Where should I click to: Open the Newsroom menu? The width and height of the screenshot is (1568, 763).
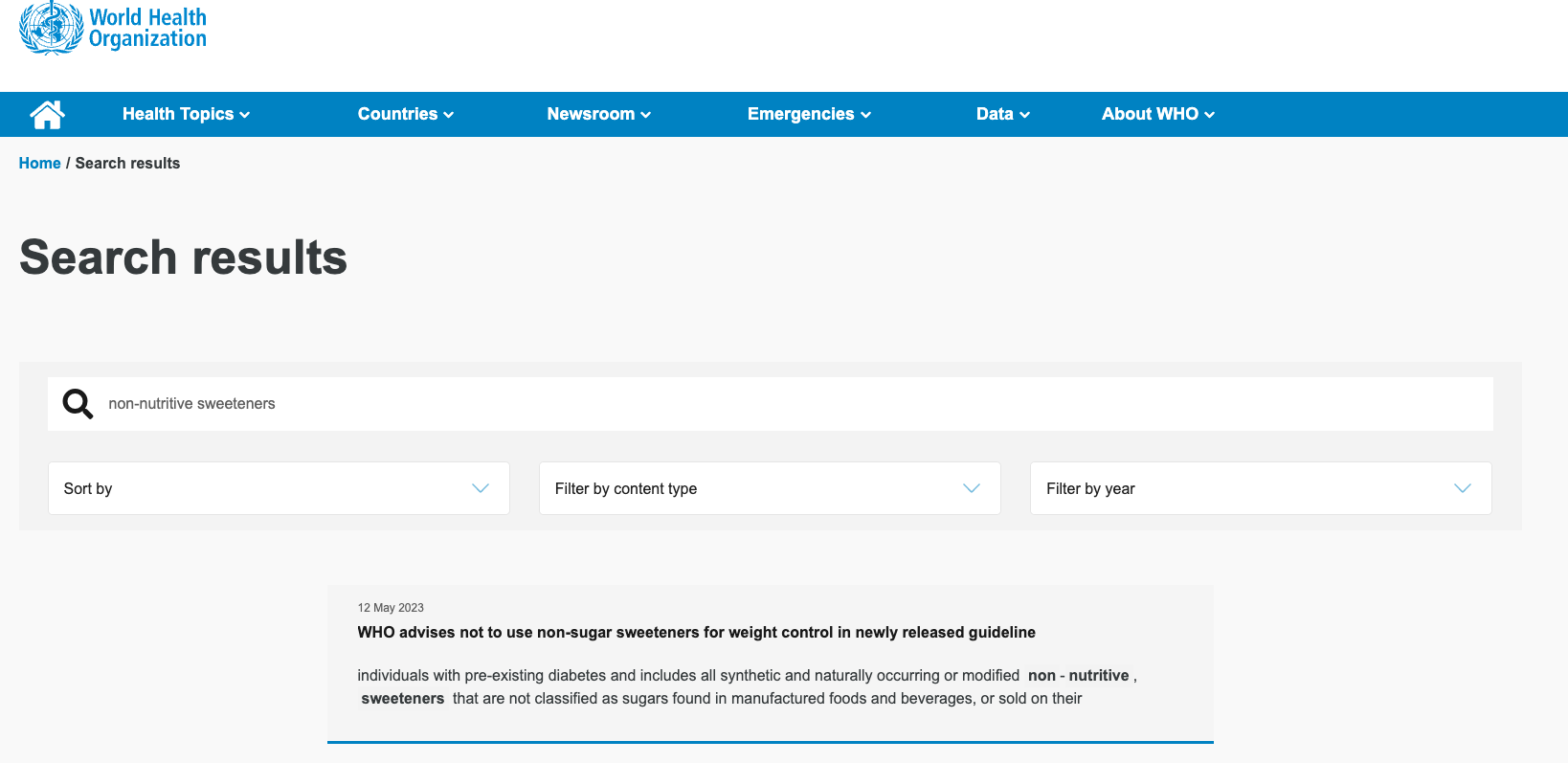point(598,114)
